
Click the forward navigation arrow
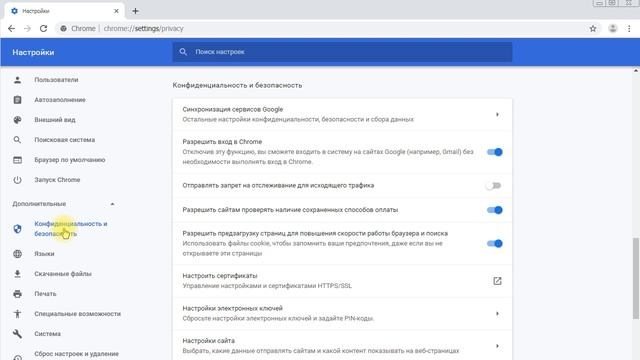(x=27, y=29)
